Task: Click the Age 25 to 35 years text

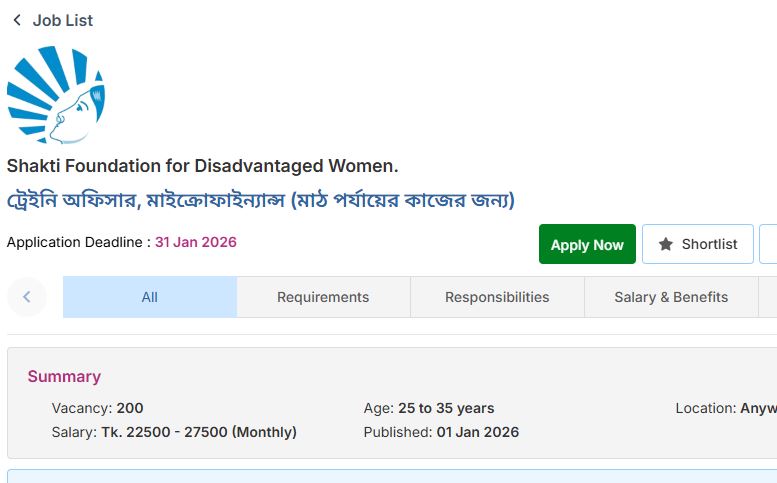Action: 429,408
